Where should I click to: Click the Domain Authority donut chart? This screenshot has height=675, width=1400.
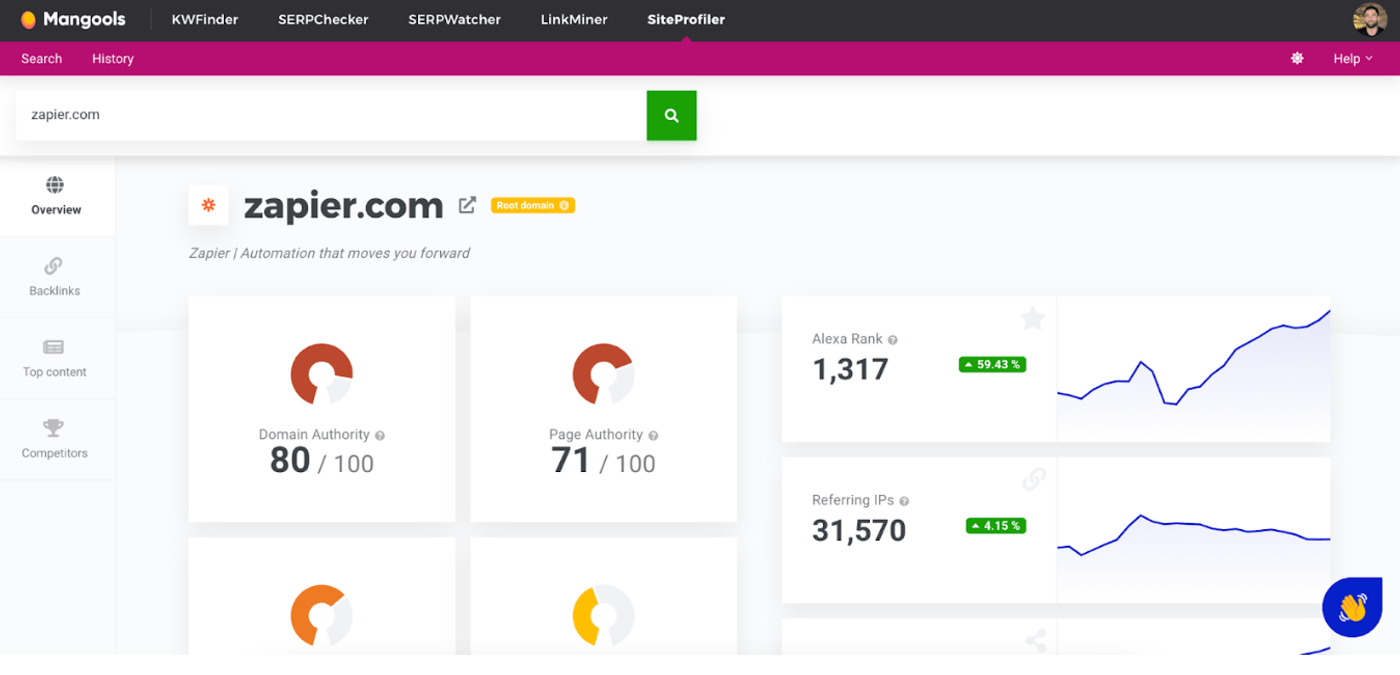tap(322, 374)
